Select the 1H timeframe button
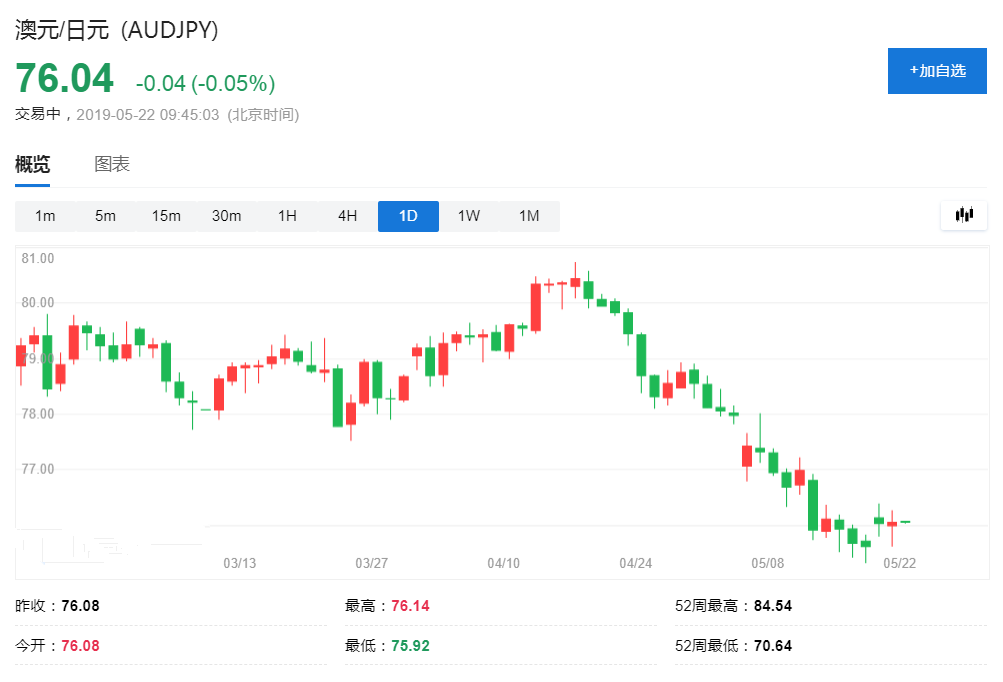The height and width of the screenshot is (682, 1003). (287, 216)
